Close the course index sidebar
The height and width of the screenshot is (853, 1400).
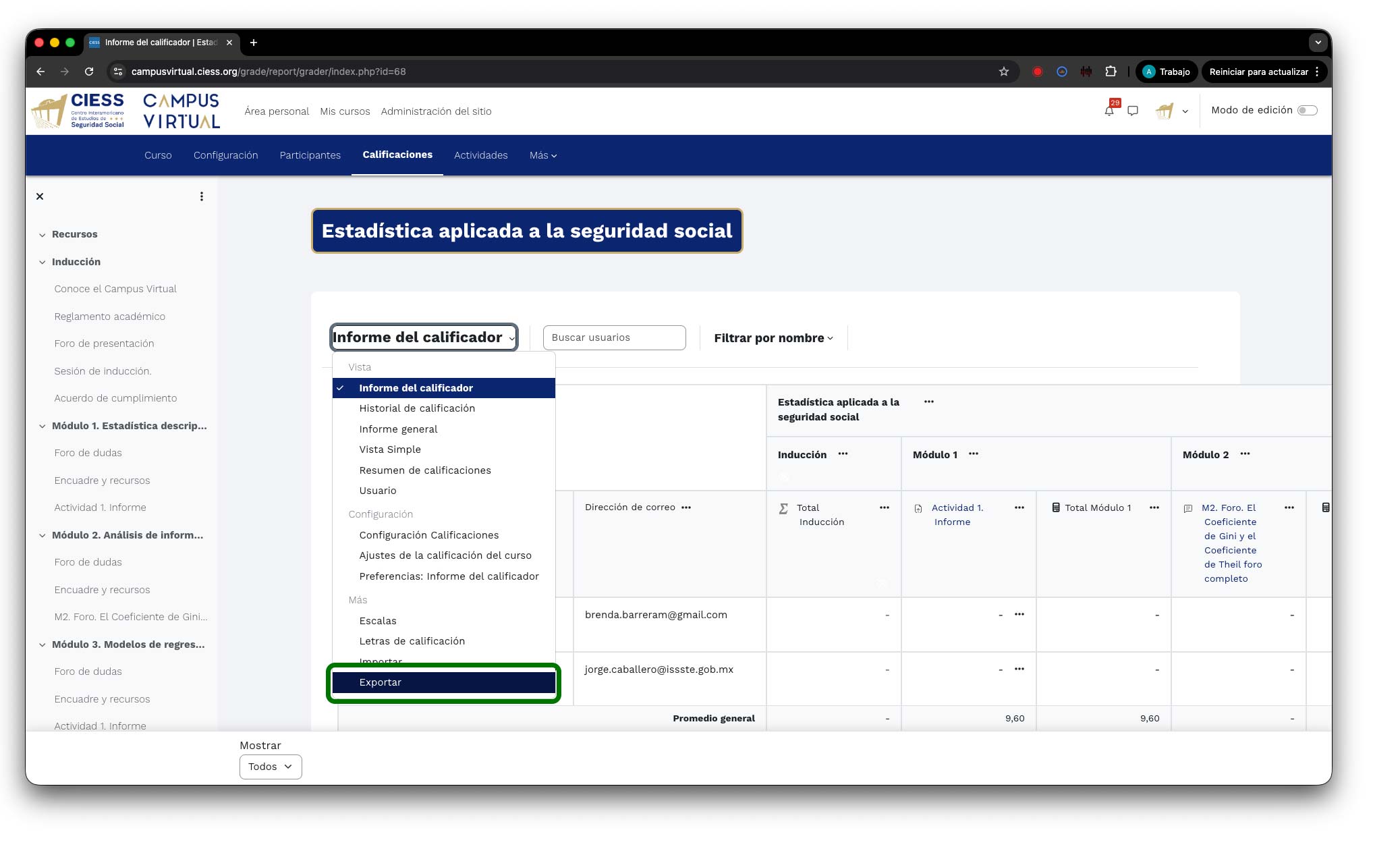pyautogui.click(x=40, y=196)
